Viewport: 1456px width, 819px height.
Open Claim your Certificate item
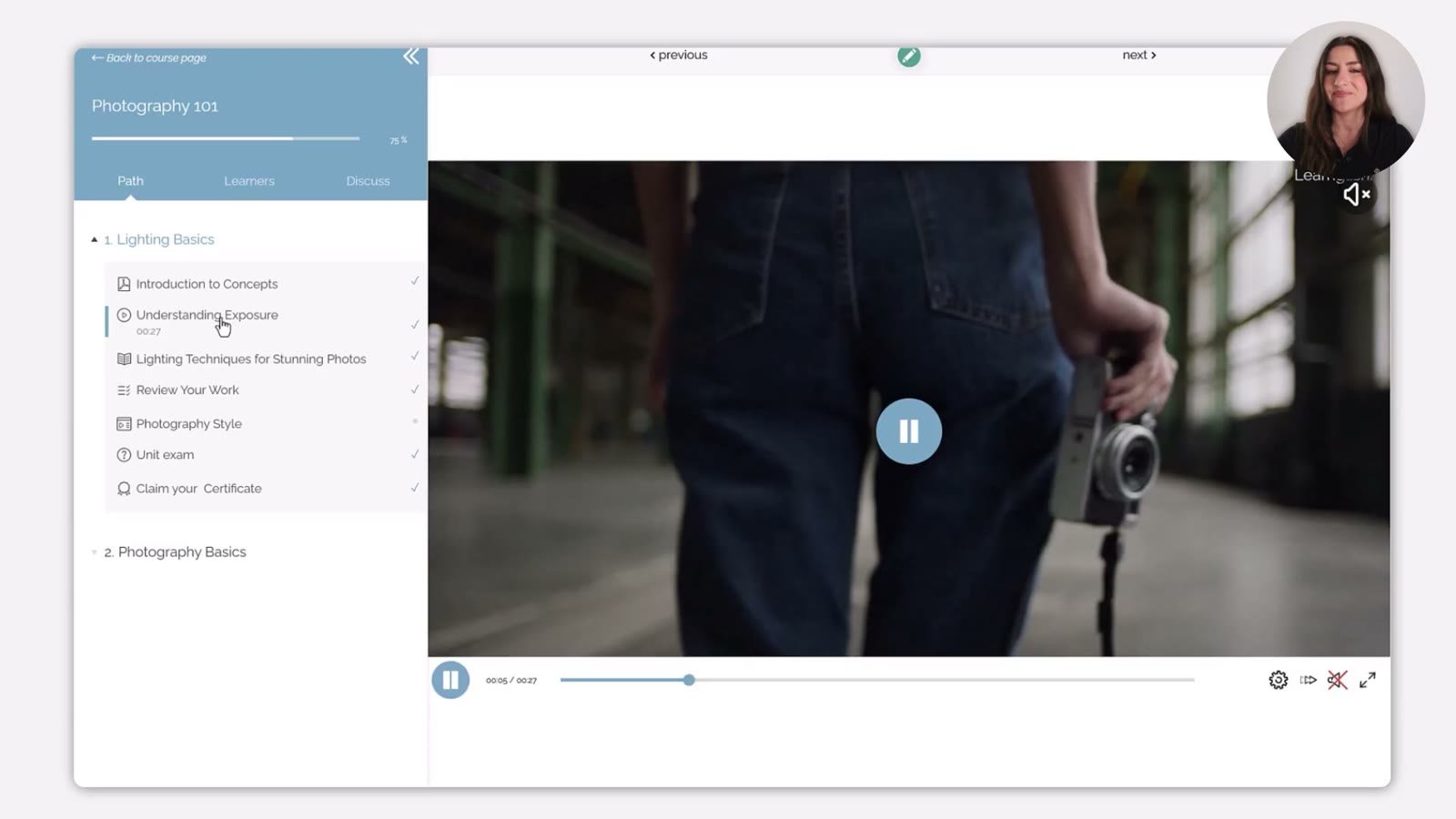[x=198, y=489]
